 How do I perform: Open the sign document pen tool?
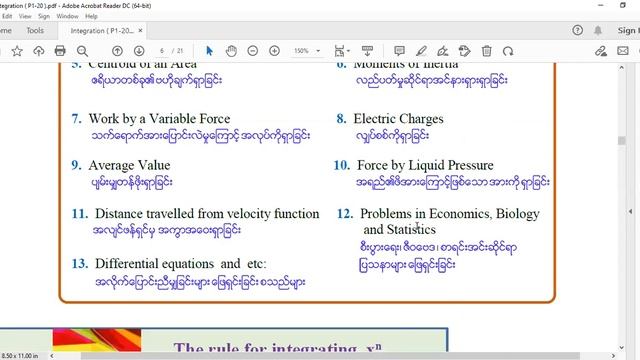point(443,51)
